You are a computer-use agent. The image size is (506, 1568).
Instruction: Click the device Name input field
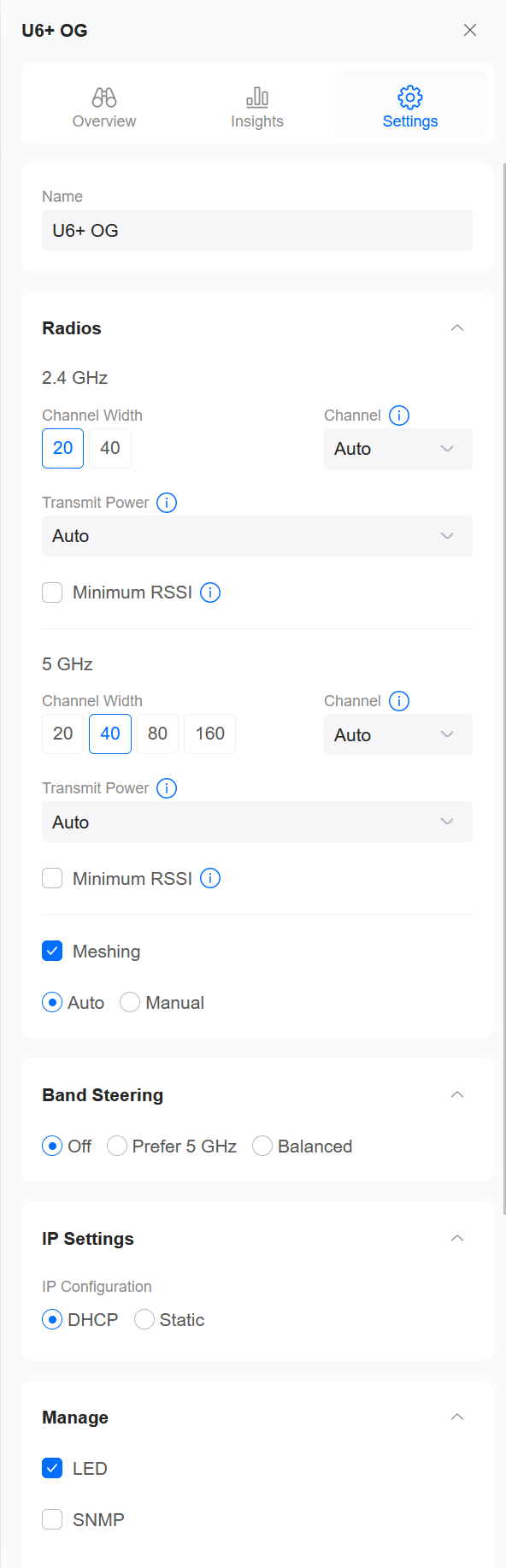click(257, 230)
